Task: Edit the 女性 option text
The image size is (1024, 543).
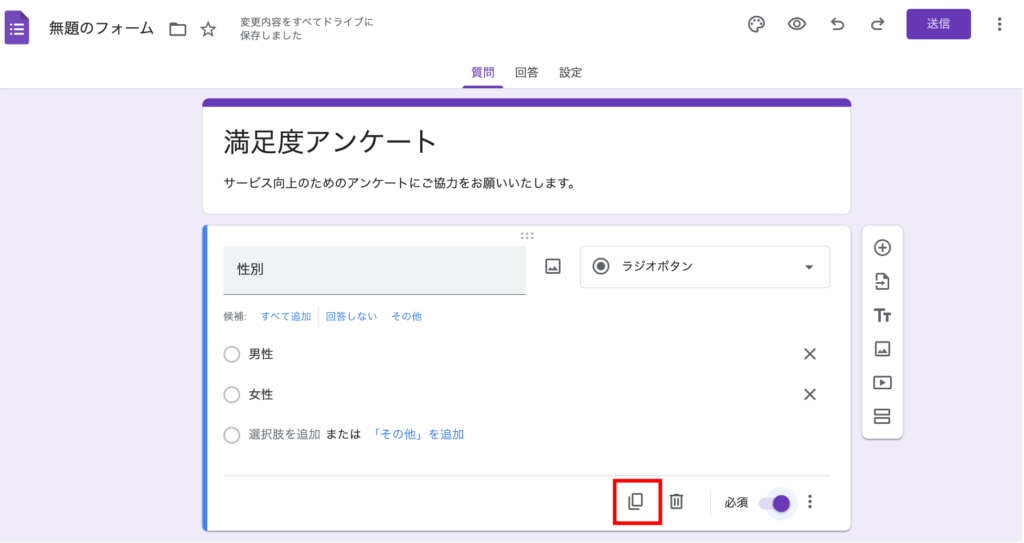Action: coord(261,395)
